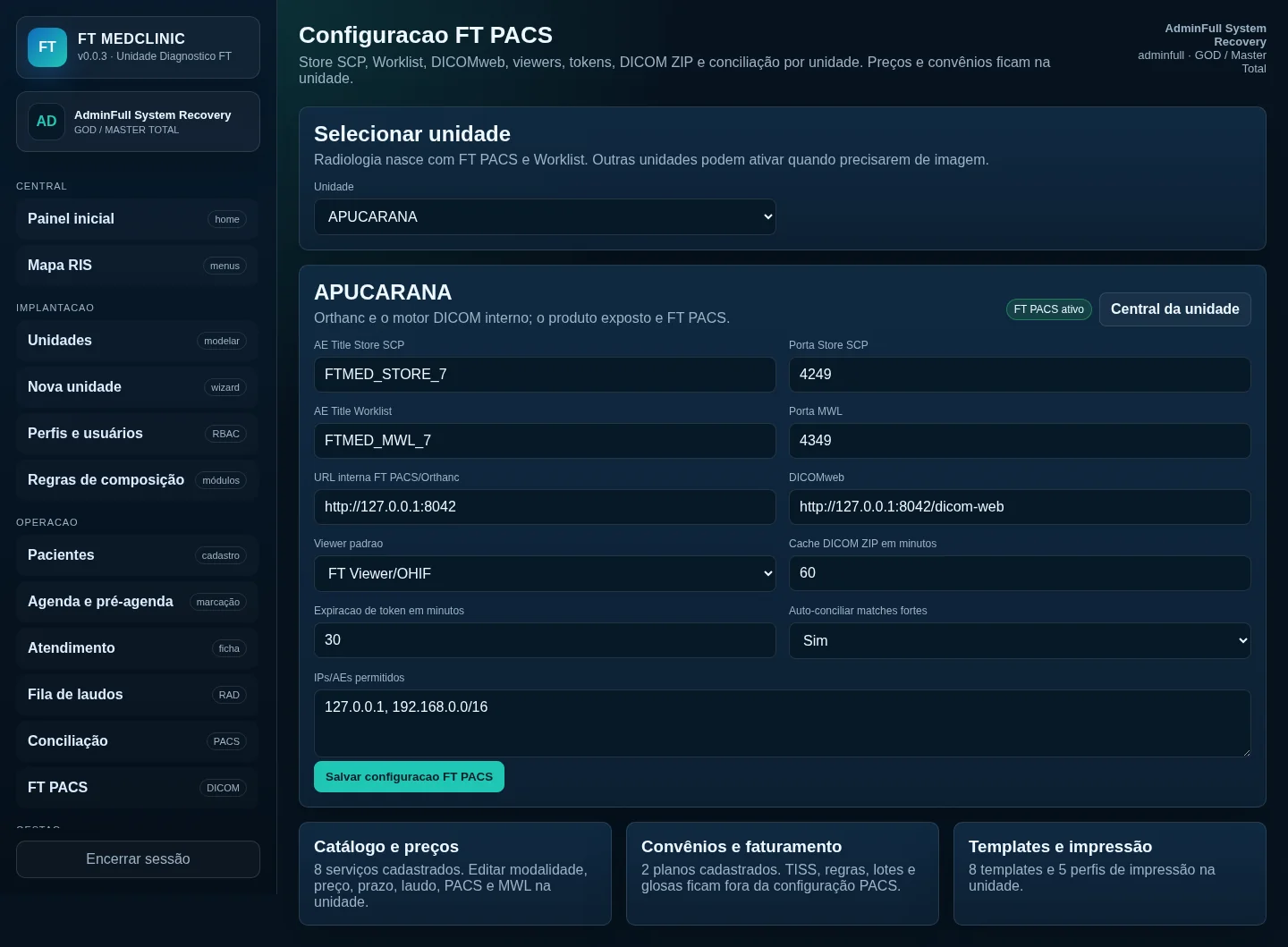Open Mapa RIS menu item
The width and height of the screenshot is (1288, 947).
tap(137, 266)
